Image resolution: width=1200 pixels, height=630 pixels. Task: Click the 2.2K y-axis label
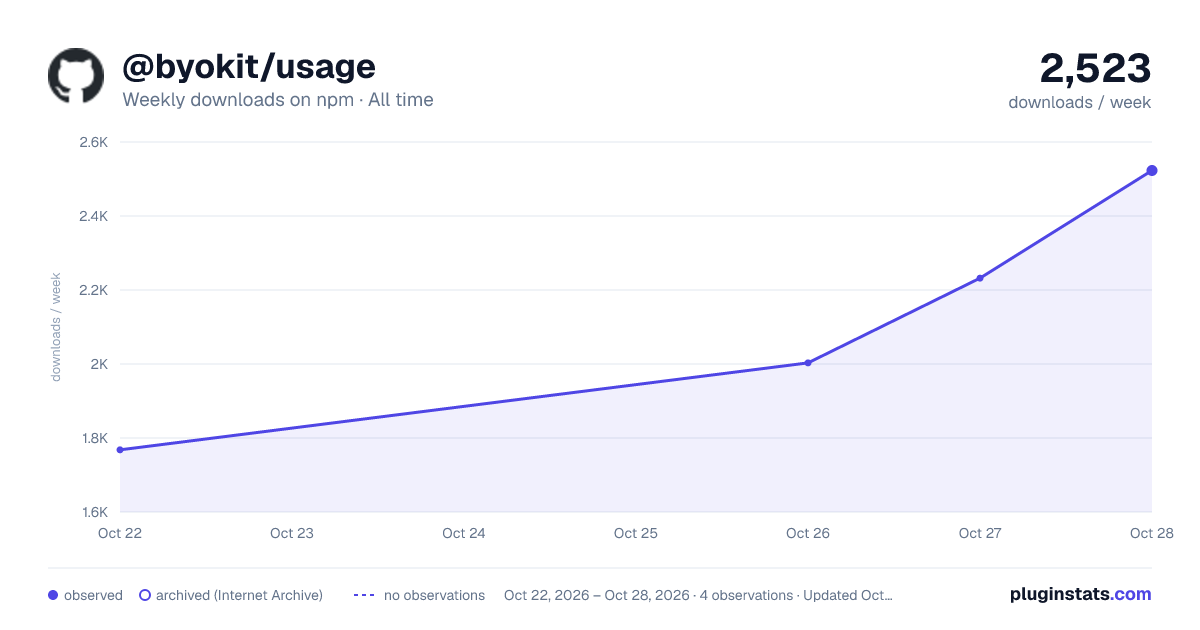[x=93, y=290]
